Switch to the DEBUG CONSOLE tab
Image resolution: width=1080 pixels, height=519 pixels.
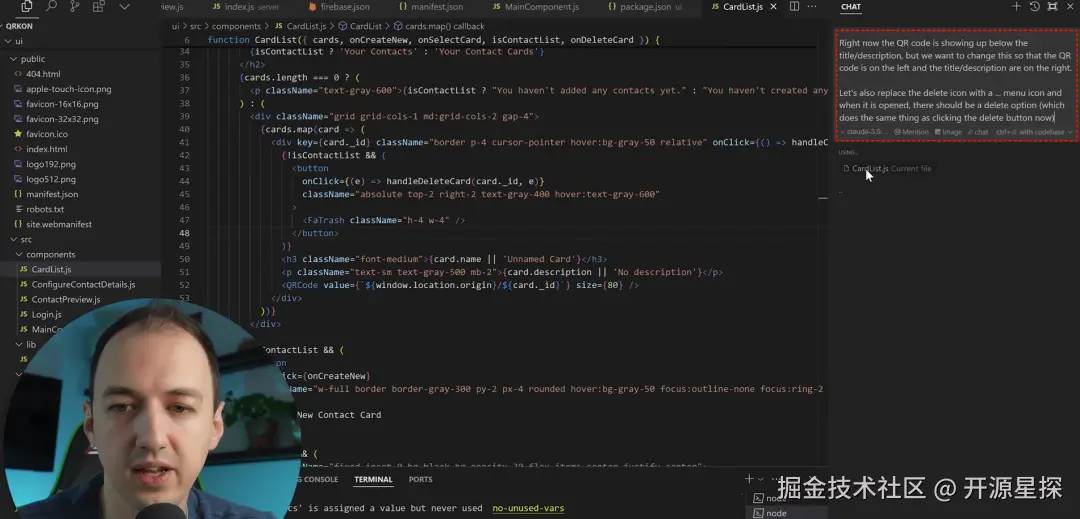pyautogui.click(x=317, y=480)
